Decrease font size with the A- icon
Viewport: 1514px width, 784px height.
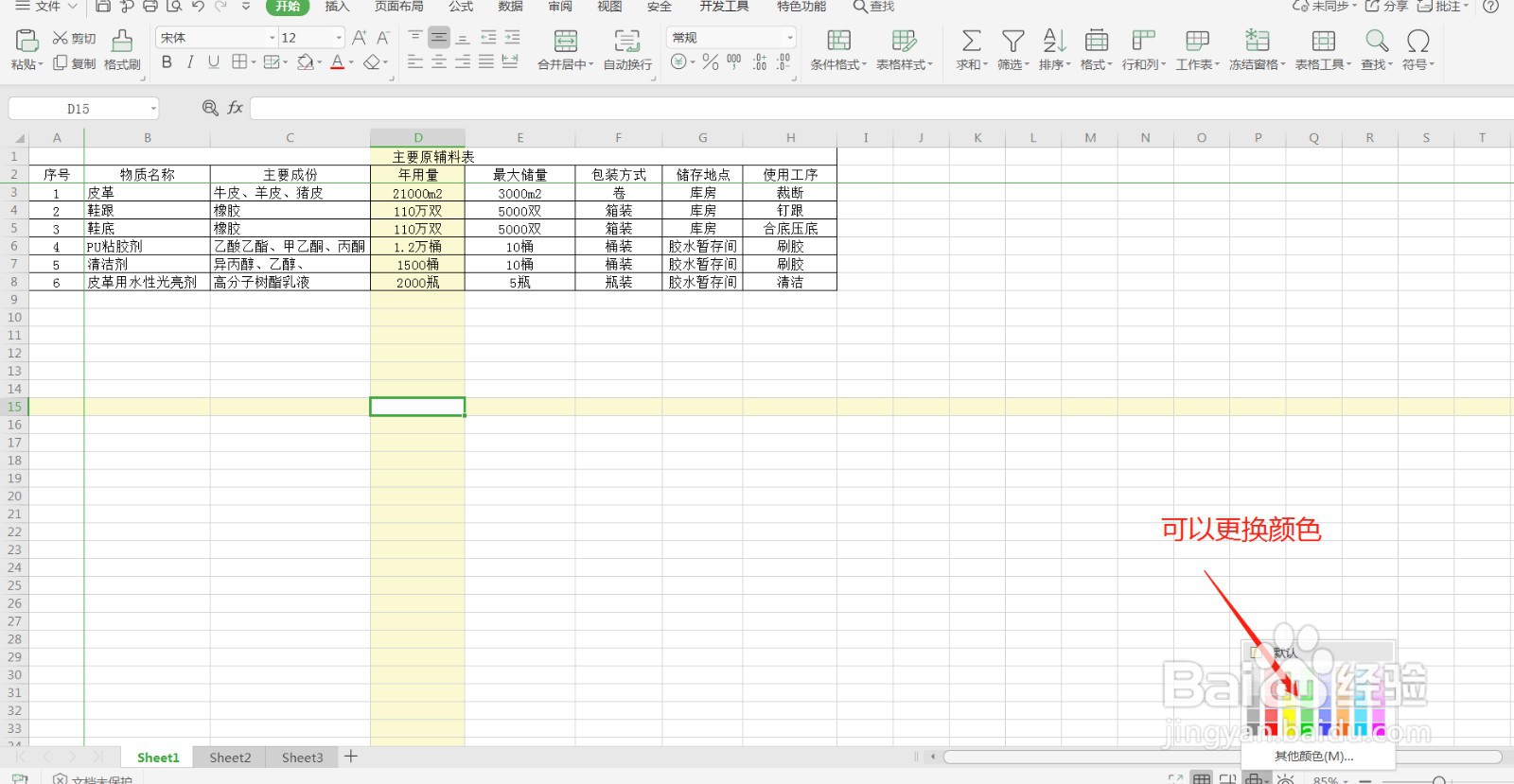[x=383, y=38]
